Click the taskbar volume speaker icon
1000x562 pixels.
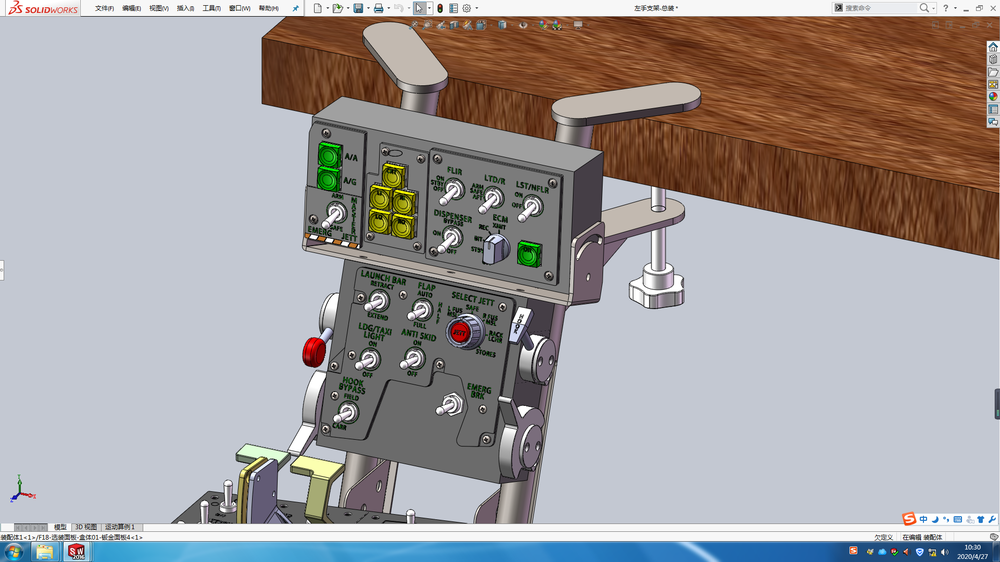[945, 552]
